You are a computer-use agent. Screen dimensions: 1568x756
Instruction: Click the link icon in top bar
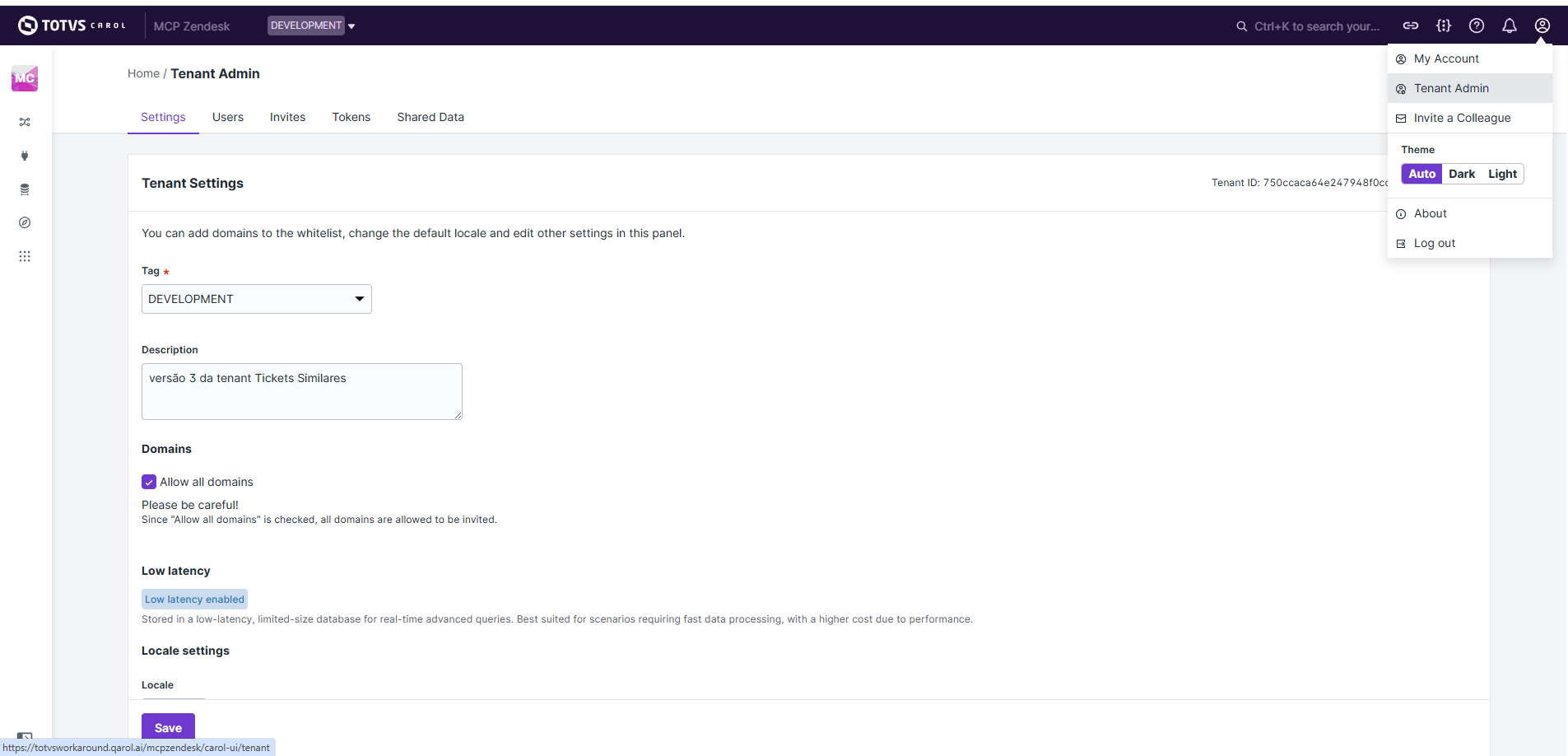[1410, 26]
